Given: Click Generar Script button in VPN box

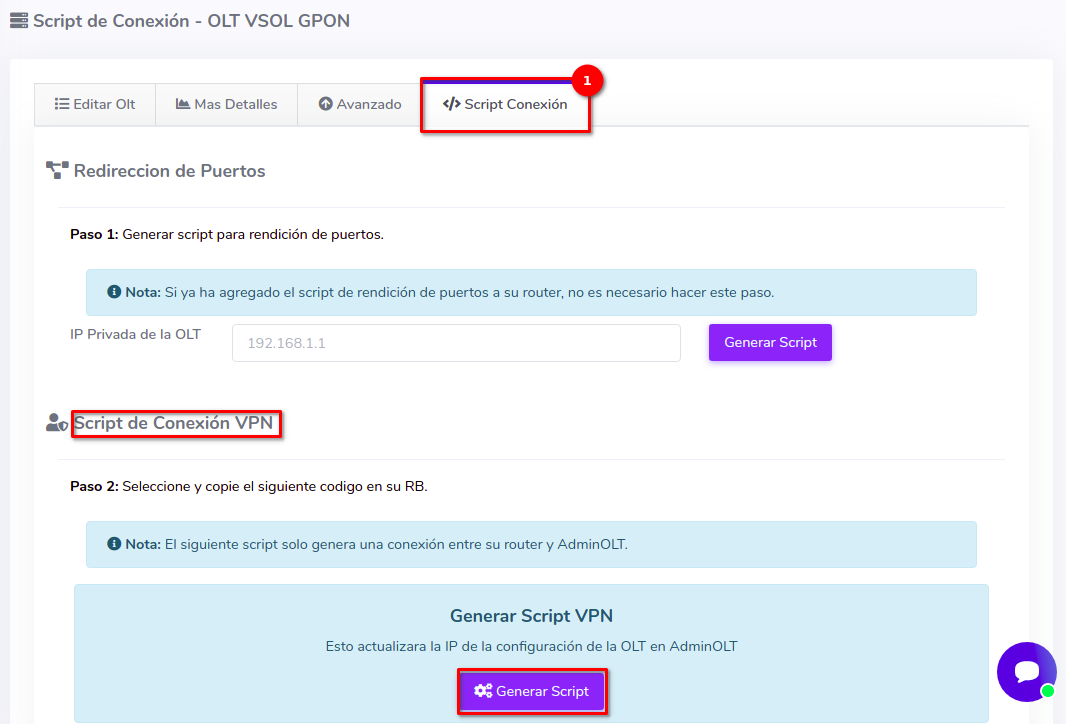Looking at the screenshot, I should point(532,691).
